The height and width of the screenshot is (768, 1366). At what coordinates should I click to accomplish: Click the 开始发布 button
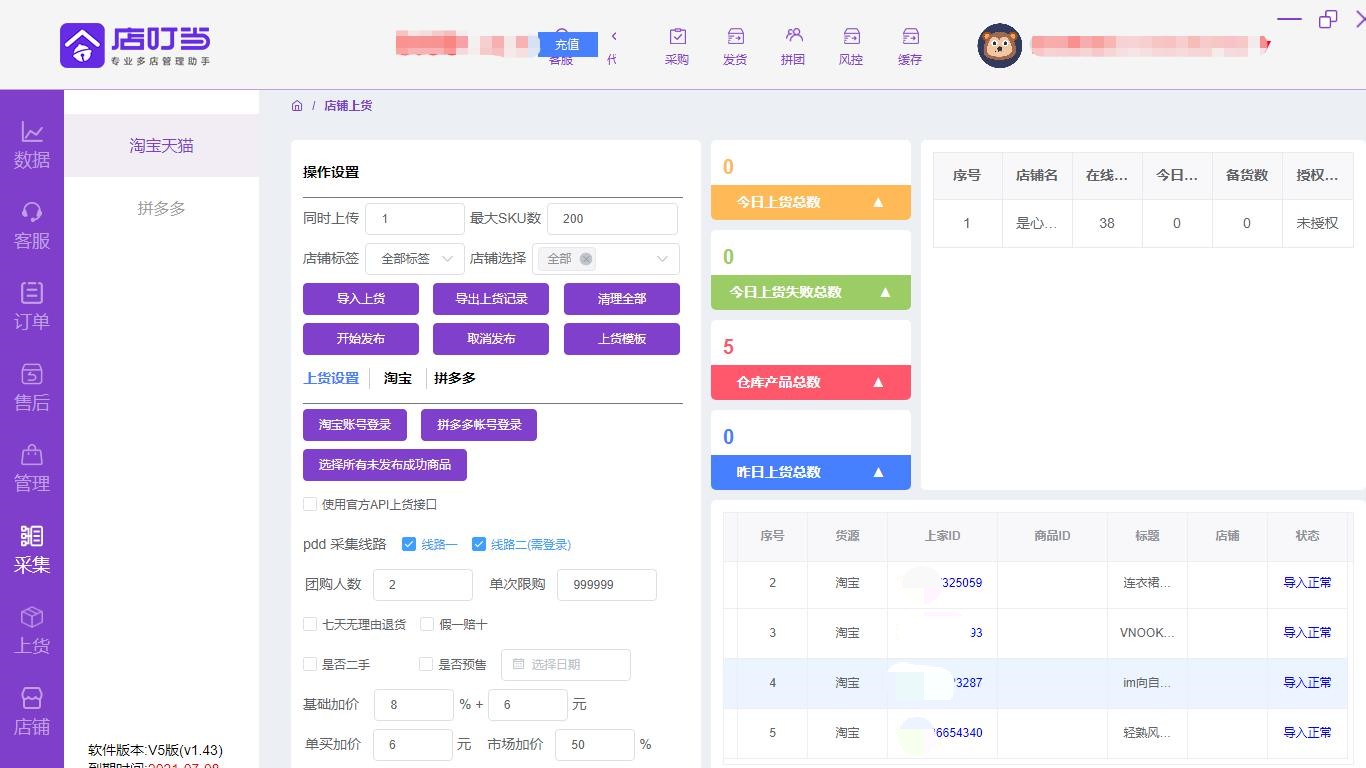click(360, 338)
